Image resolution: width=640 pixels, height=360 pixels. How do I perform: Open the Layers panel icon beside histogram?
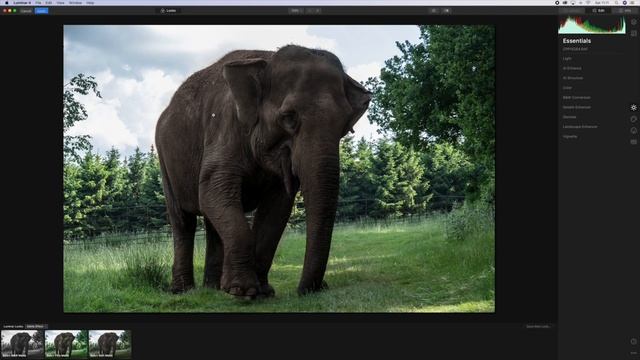point(633,22)
